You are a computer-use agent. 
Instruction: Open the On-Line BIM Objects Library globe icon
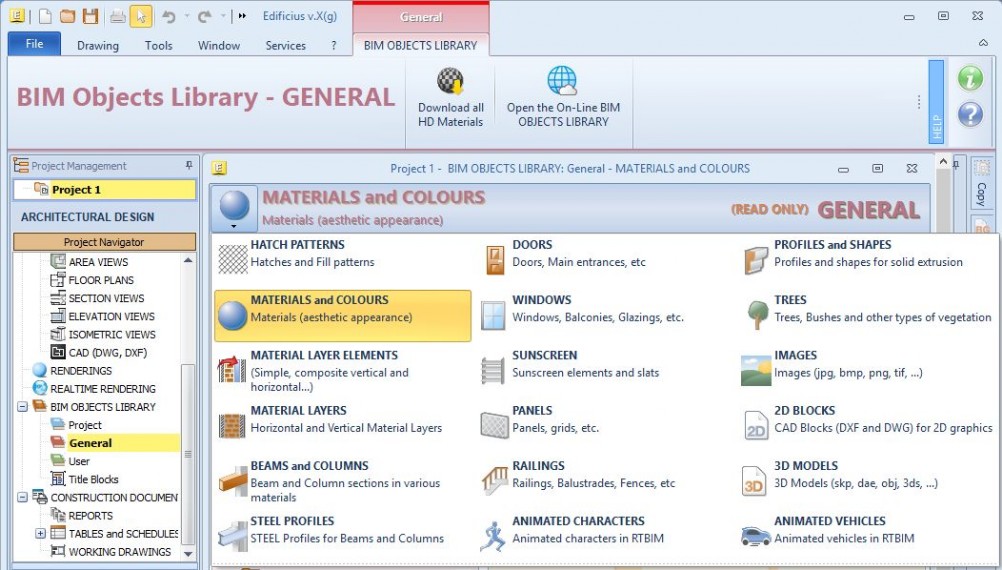coord(562,81)
